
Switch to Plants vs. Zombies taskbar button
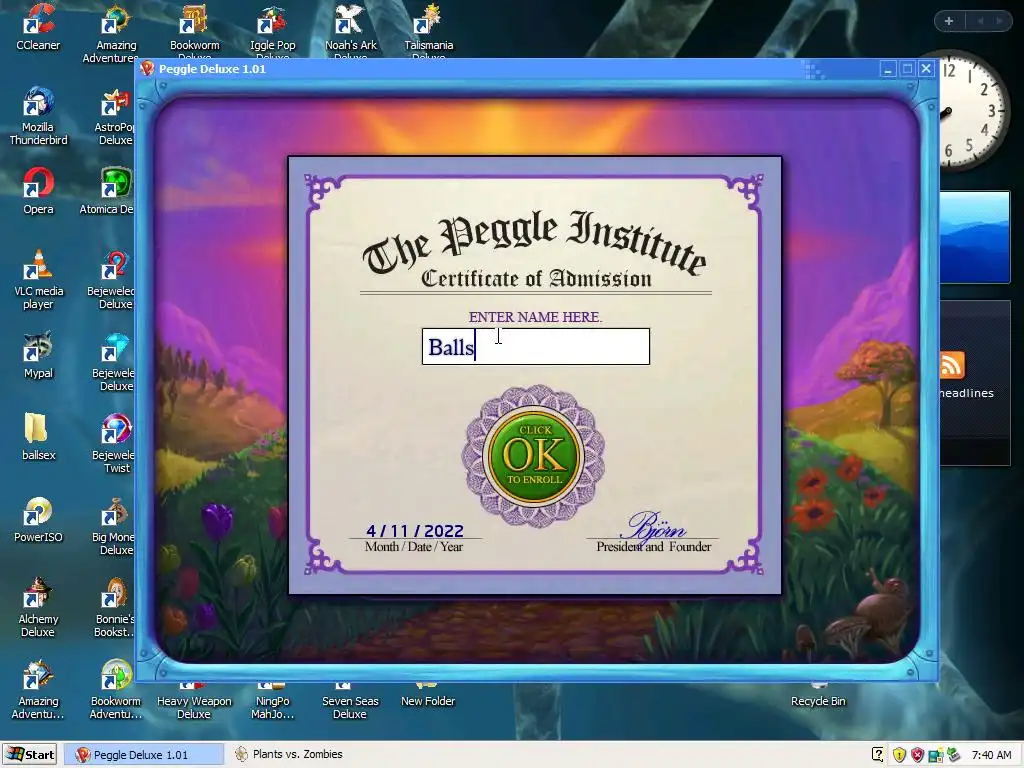[289, 754]
